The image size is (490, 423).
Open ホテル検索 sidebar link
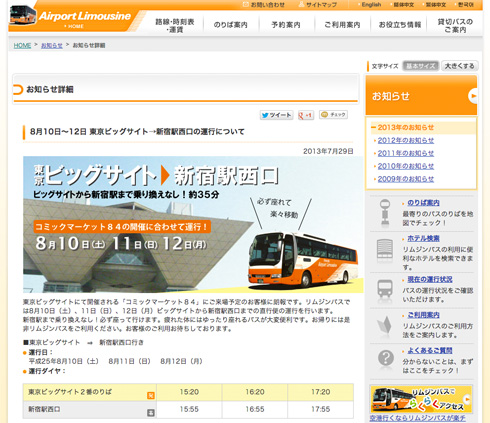point(423,238)
